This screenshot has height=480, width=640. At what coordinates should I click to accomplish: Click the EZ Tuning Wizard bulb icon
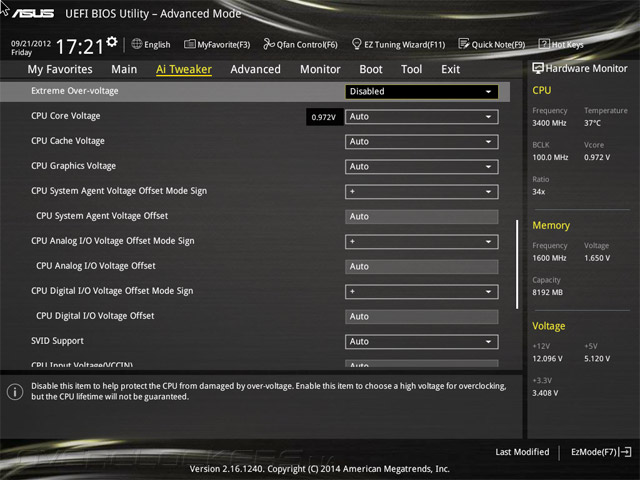(x=356, y=44)
